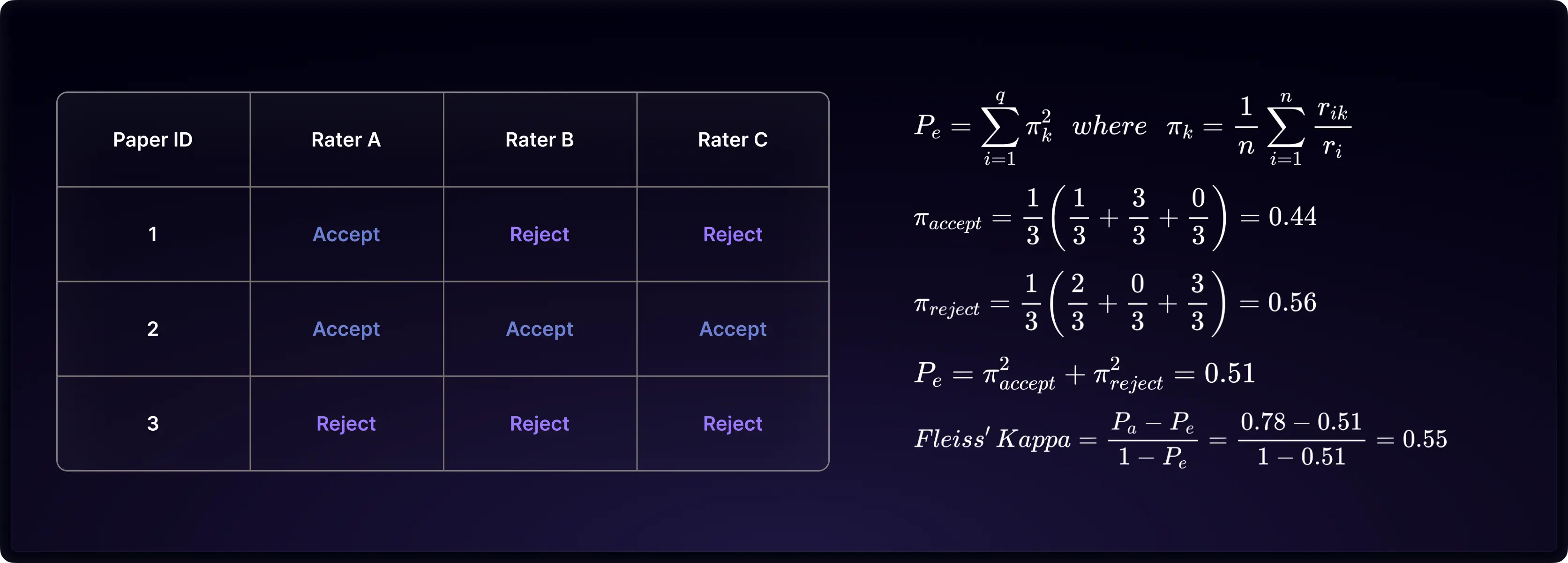Click paper ID 3 cell
Viewport: 1568px width, 563px height.
tap(153, 424)
